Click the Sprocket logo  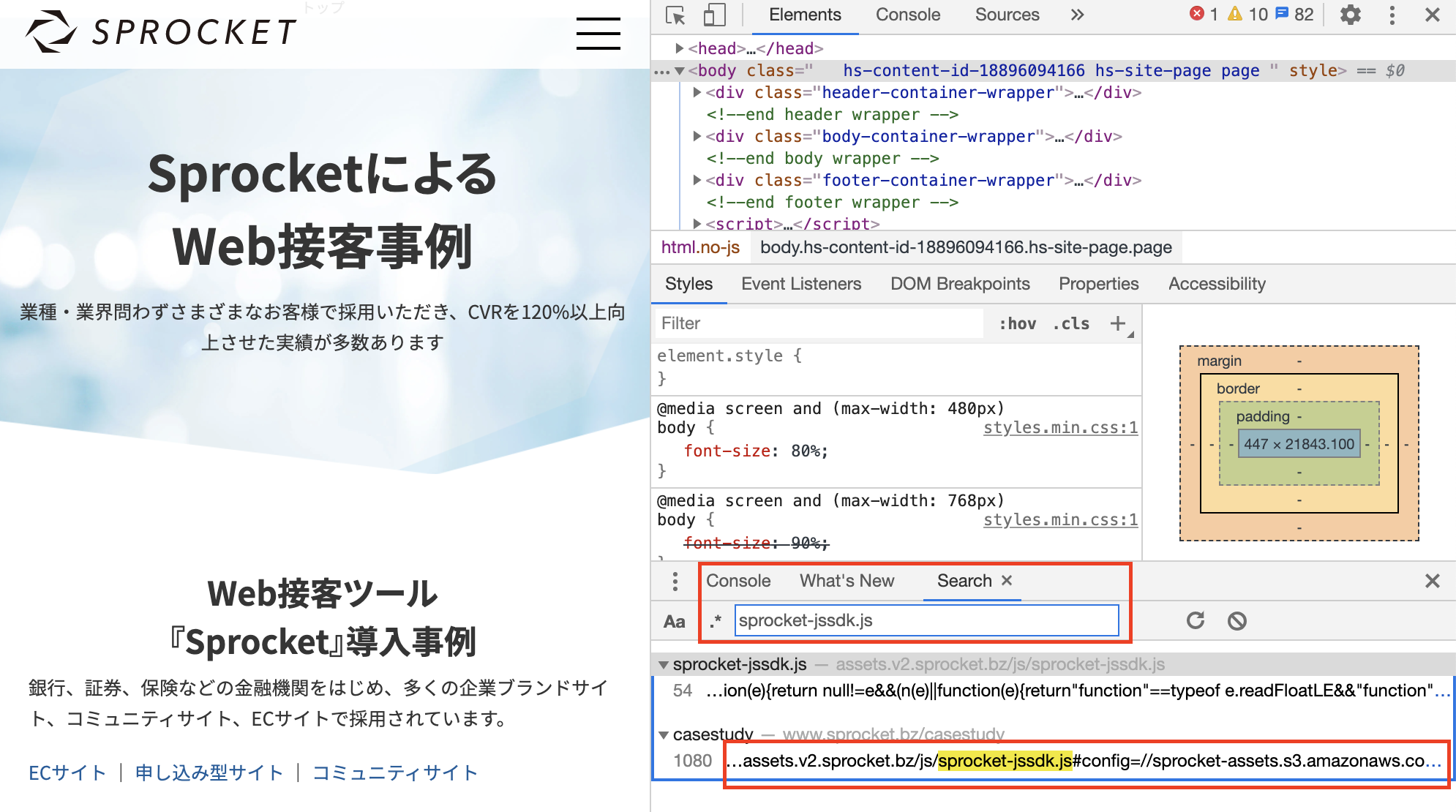(161, 31)
